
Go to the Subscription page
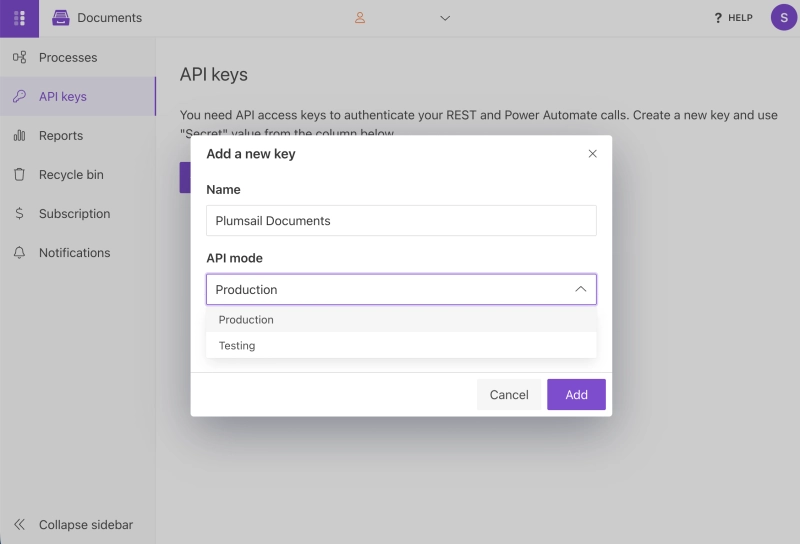(78, 213)
